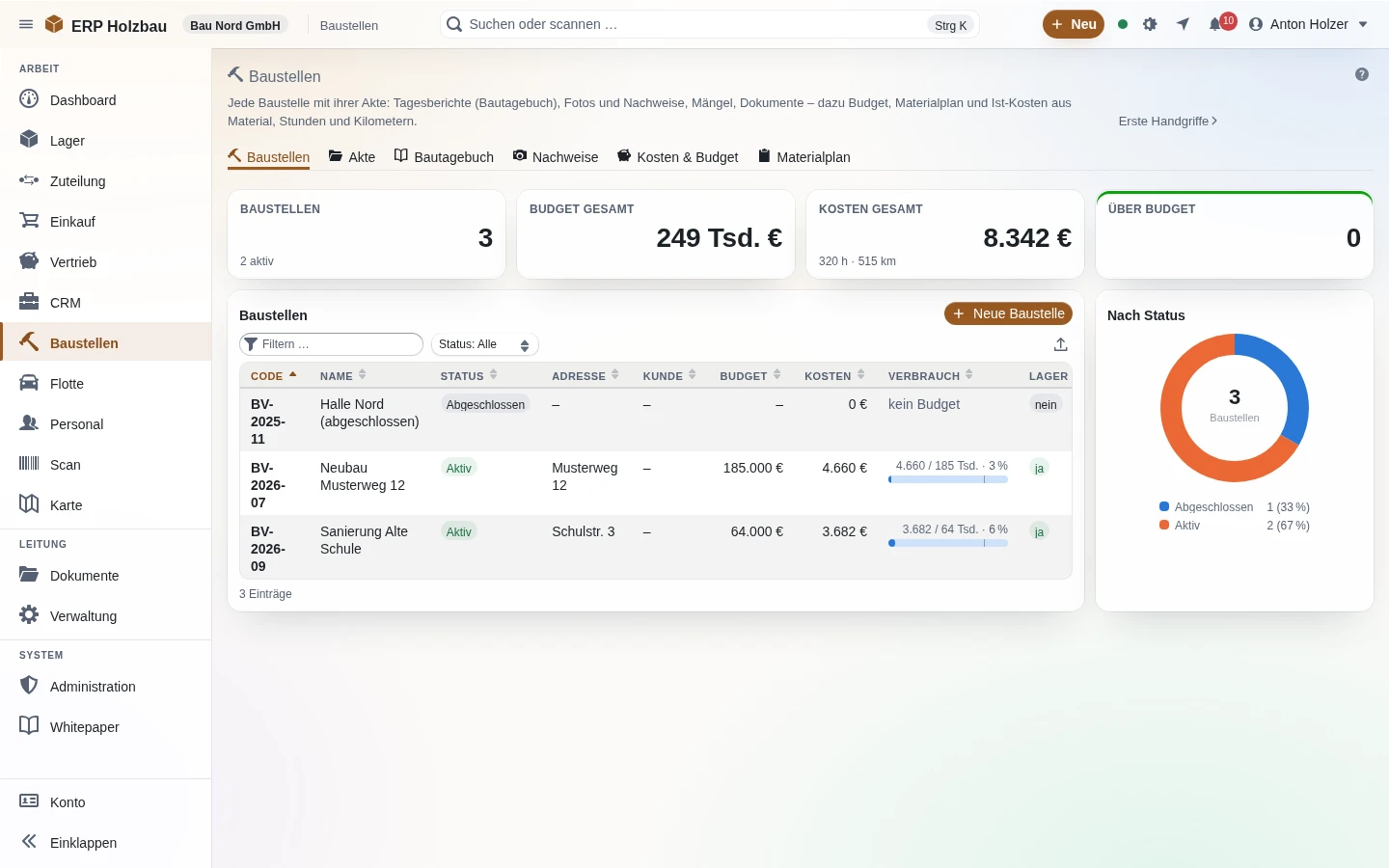Click the green online status dot
Viewport: 1389px width, 868px height.
click(1123, 24)
